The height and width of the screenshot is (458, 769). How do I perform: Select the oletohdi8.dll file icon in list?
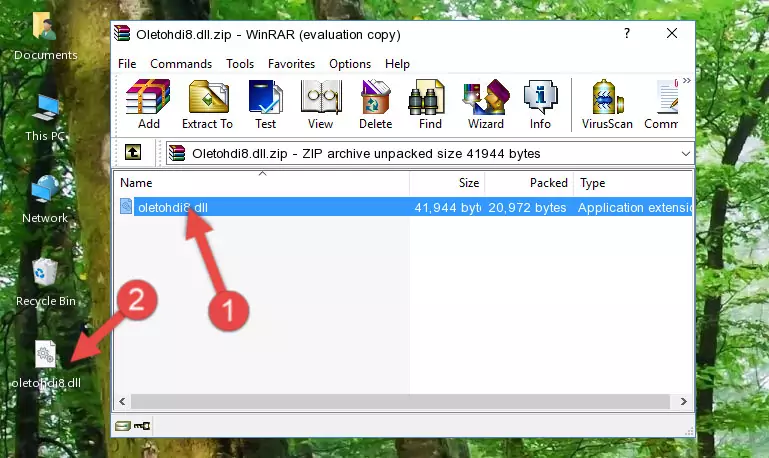pyautogui.click(x=126, y=206)
